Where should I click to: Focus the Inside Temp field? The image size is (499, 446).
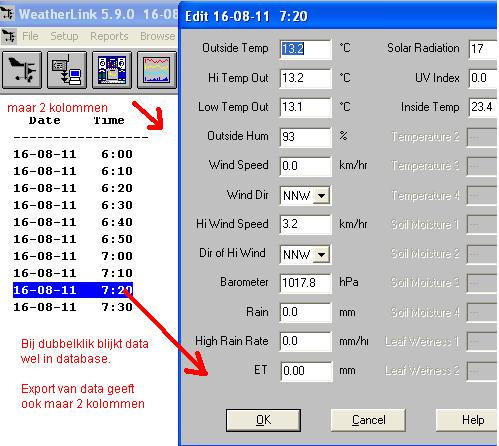point(483,107)
